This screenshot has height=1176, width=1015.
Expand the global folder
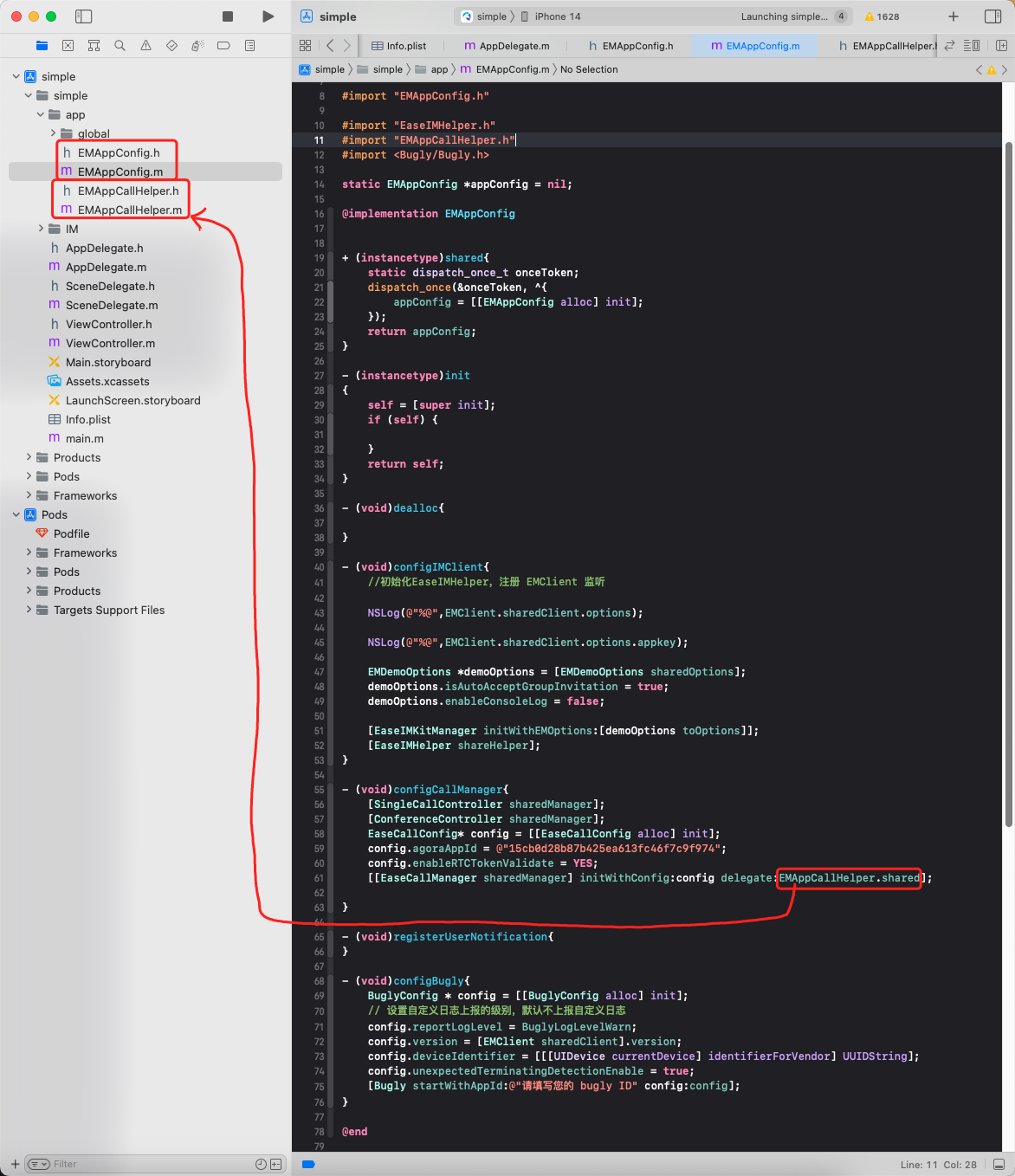tap(53, 133)
